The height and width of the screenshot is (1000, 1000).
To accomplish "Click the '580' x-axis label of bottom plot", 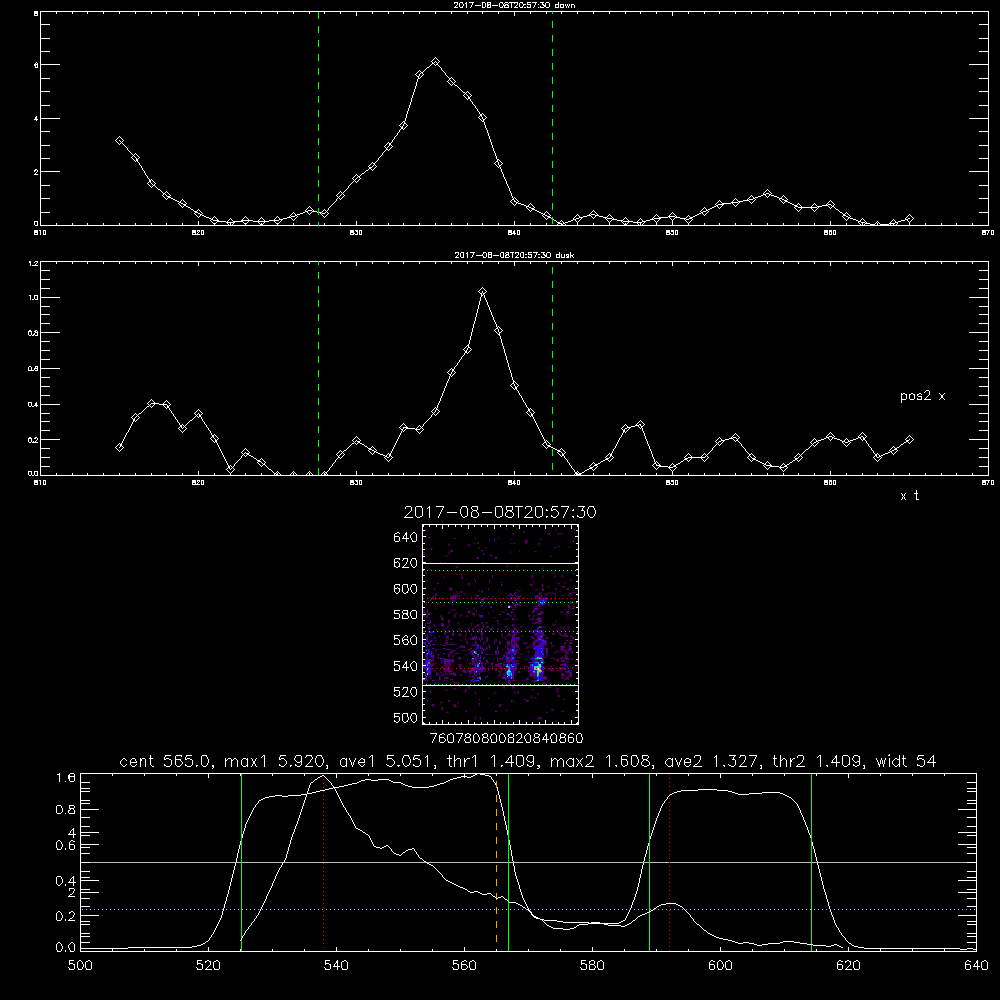I will [x=592, y=966].
